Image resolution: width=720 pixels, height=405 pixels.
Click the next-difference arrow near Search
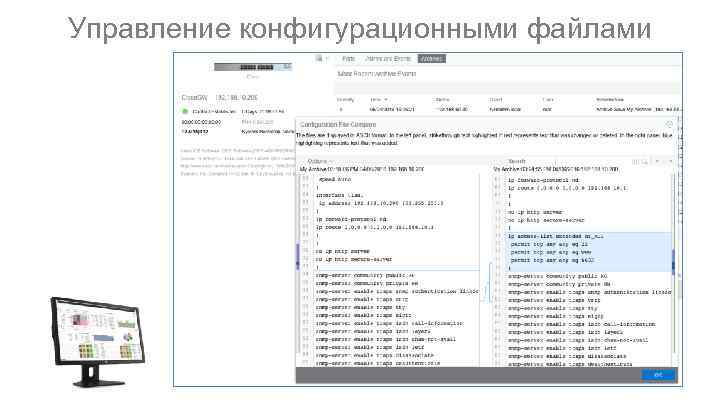[671, 162]
